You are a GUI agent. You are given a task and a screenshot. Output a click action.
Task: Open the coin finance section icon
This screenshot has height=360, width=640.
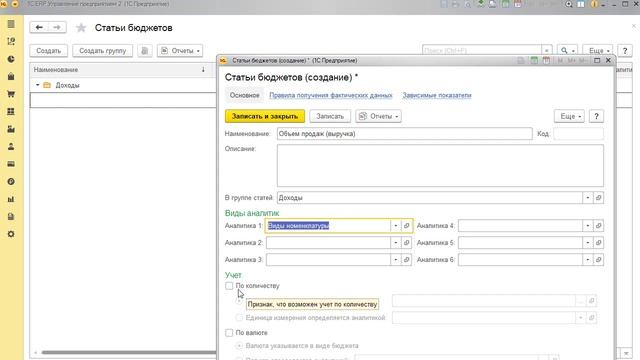click(11, 182)
